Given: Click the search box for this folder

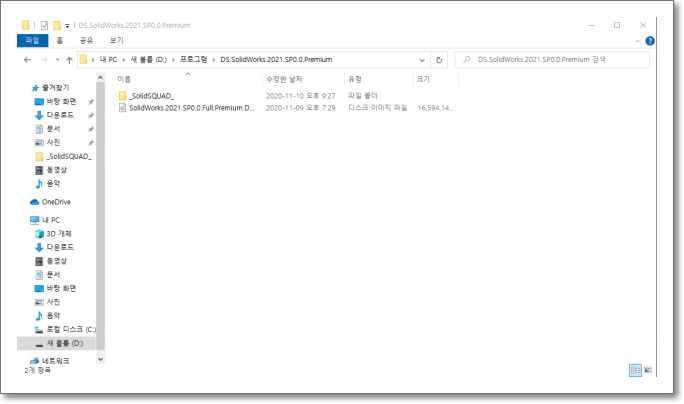Looking at the screenshot, I should (x=552, y=60).
